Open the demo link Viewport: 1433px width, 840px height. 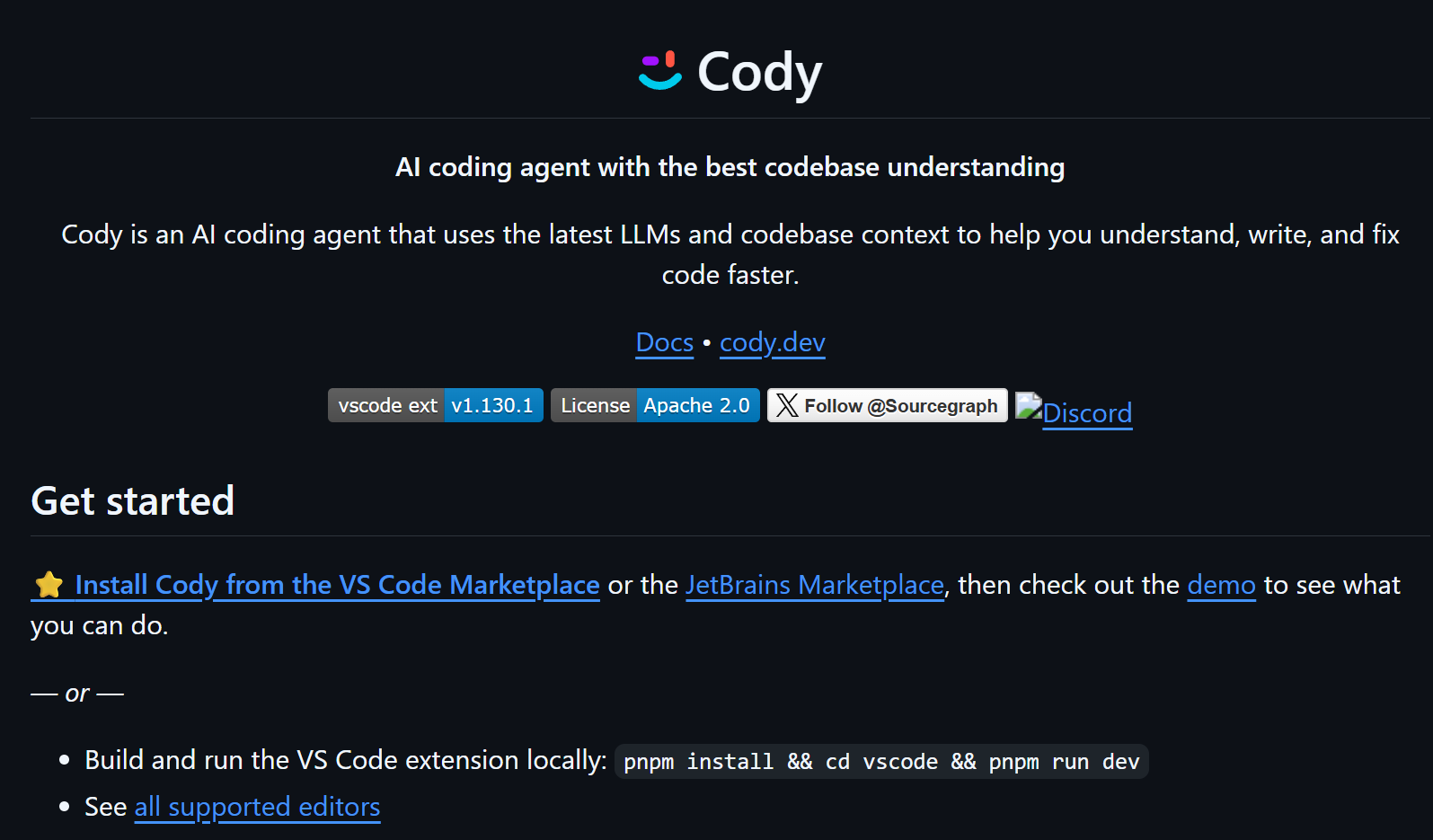click(1221, 585)
